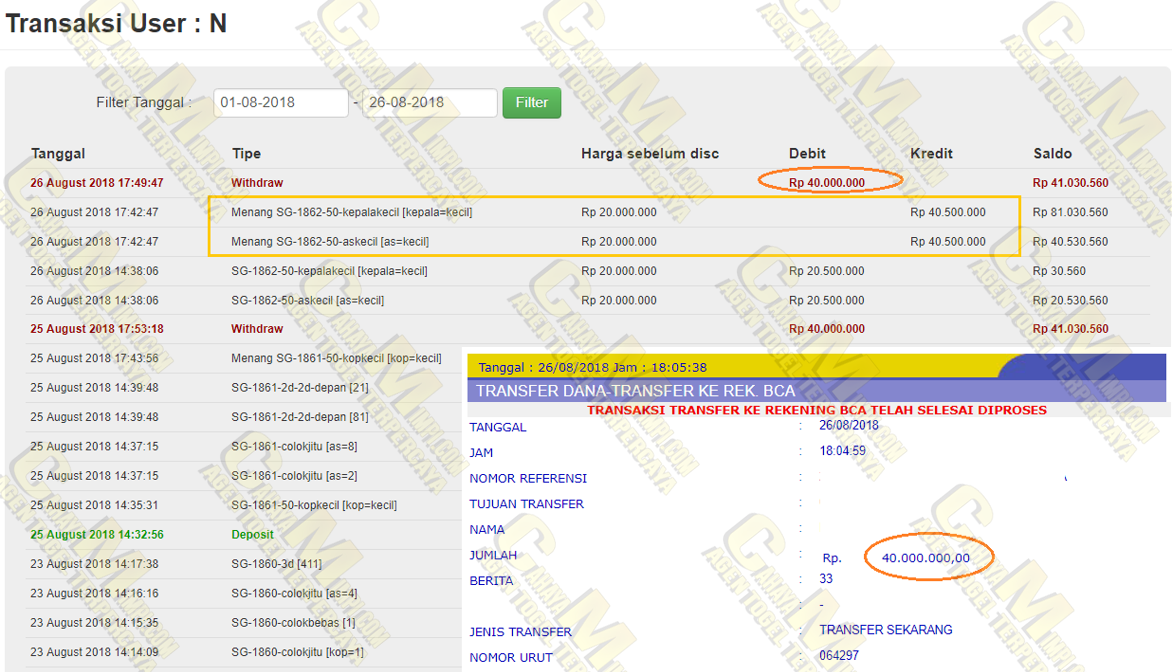The image size is (1172, 672).
Task: Click the Withdraw entry dated 25 August 17:53:18
Action: click(x=257, y=328)
